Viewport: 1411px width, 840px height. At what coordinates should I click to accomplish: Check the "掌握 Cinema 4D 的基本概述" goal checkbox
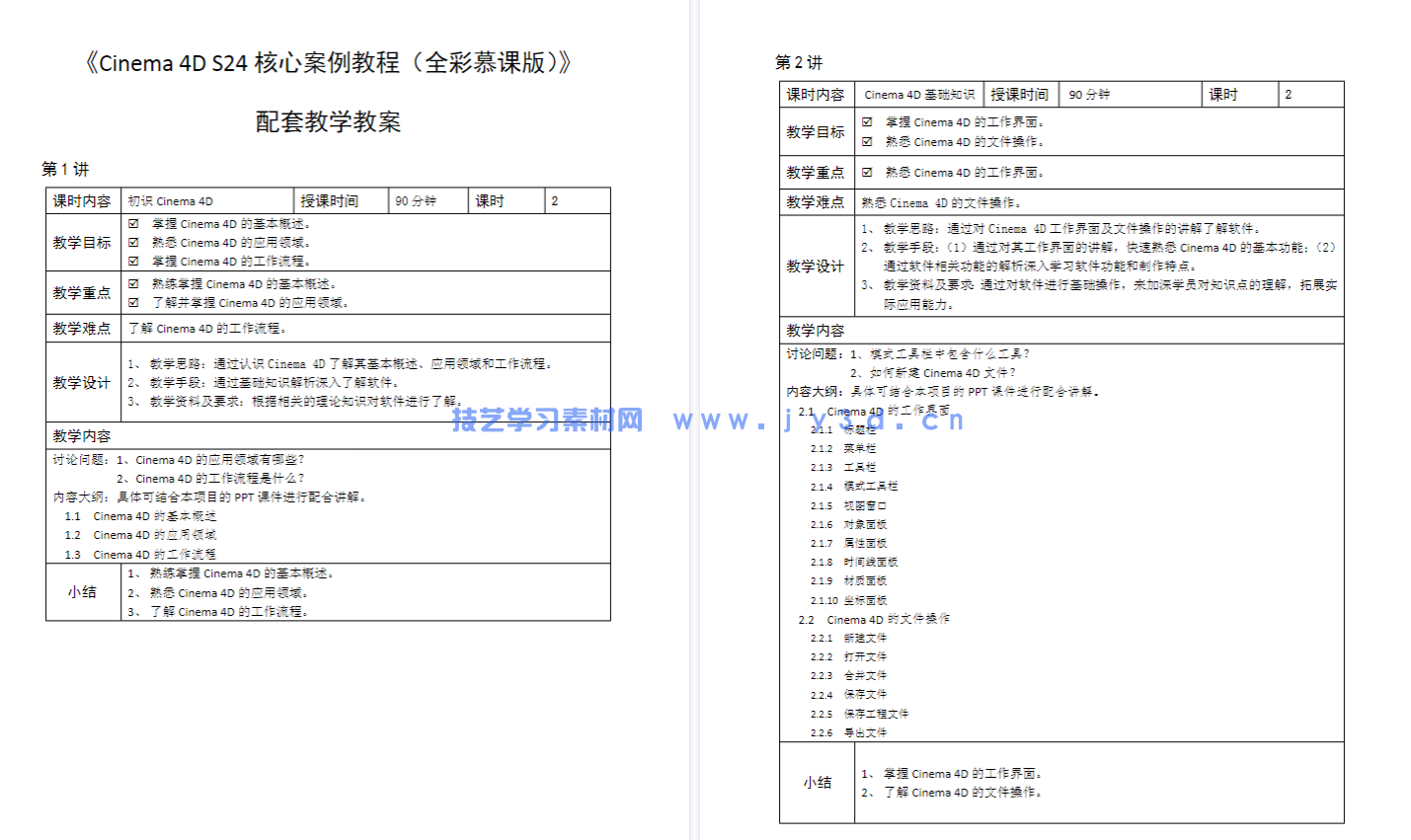(133, 223)
